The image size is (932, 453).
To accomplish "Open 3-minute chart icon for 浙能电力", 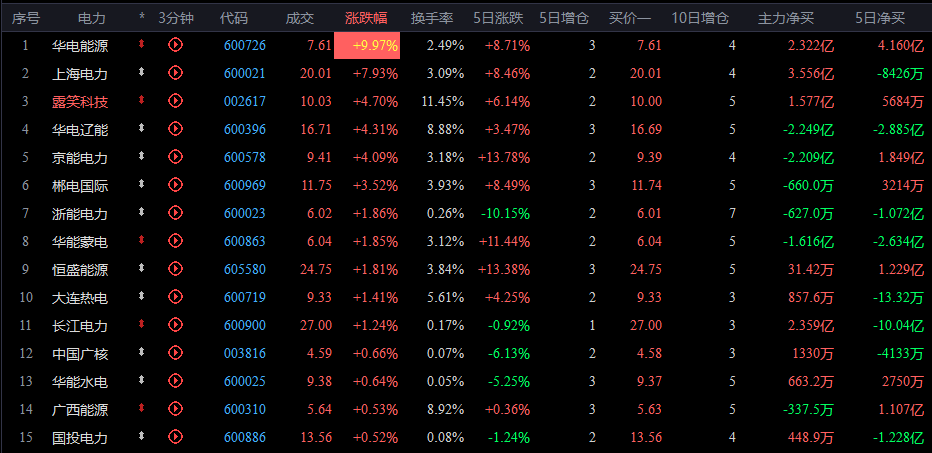I will [x=175, y=212].
